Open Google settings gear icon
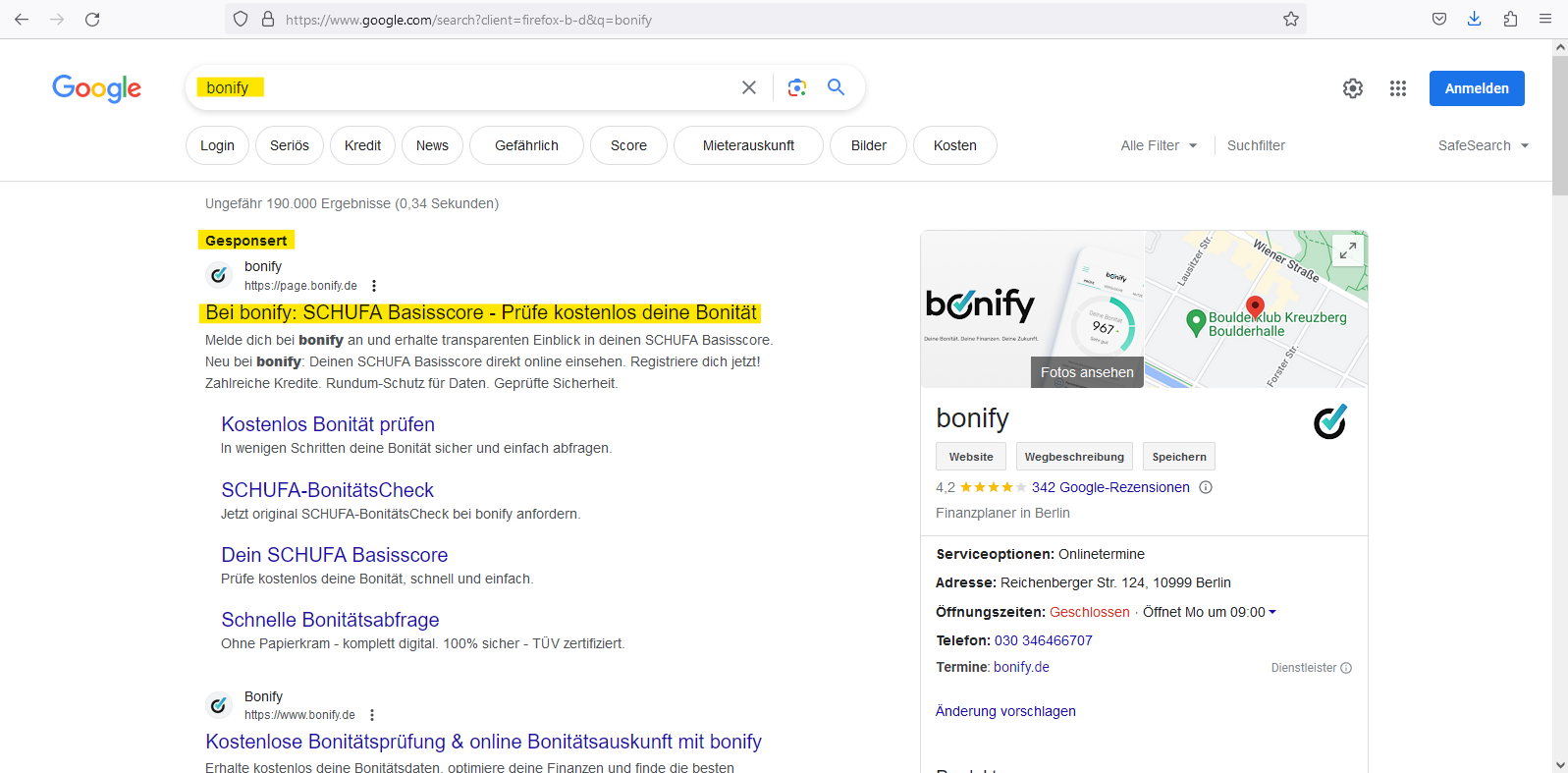 tap(1353, 88)
